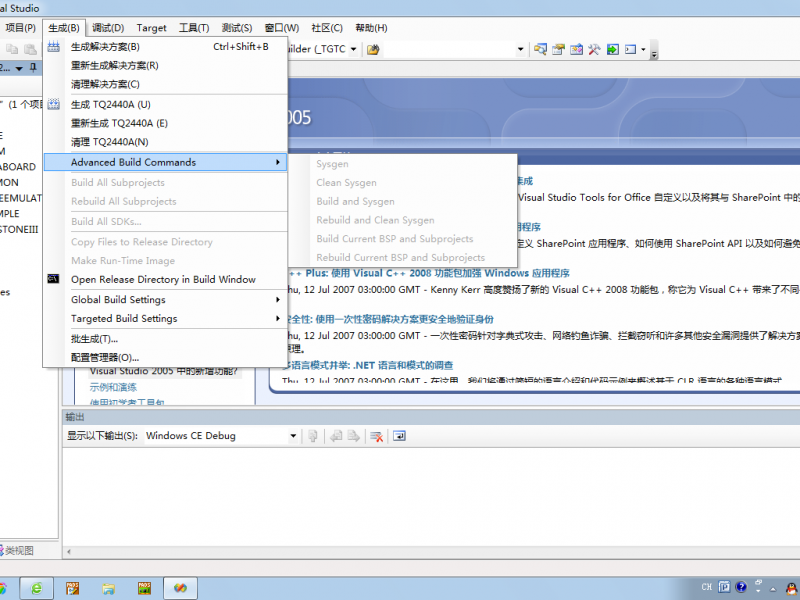The width and height of the screenshot is (800, 600).
Task: Click the Toolbox wrench icon in toolbar
Action: 594,48
